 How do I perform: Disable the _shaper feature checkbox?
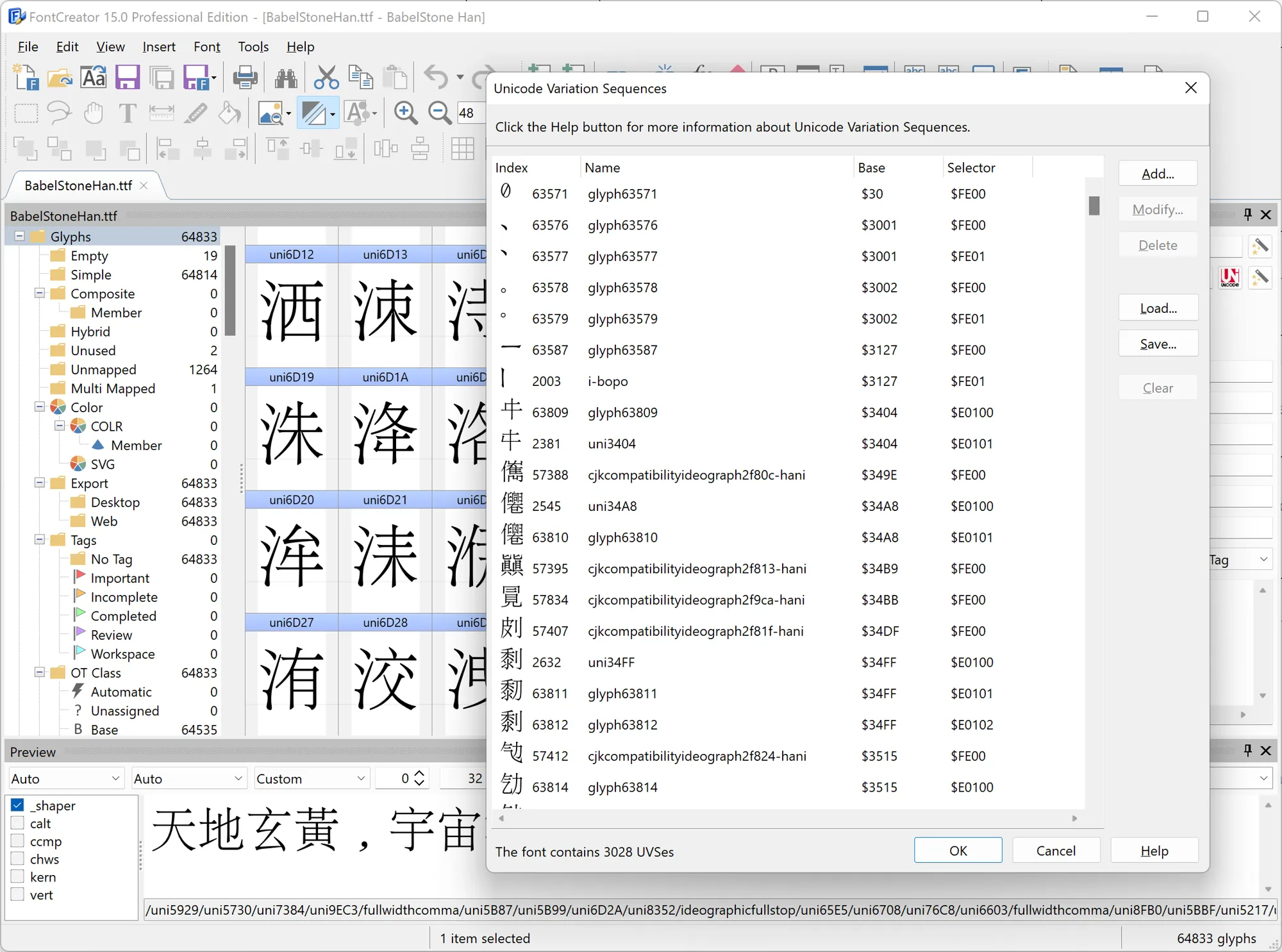[18, 805]
